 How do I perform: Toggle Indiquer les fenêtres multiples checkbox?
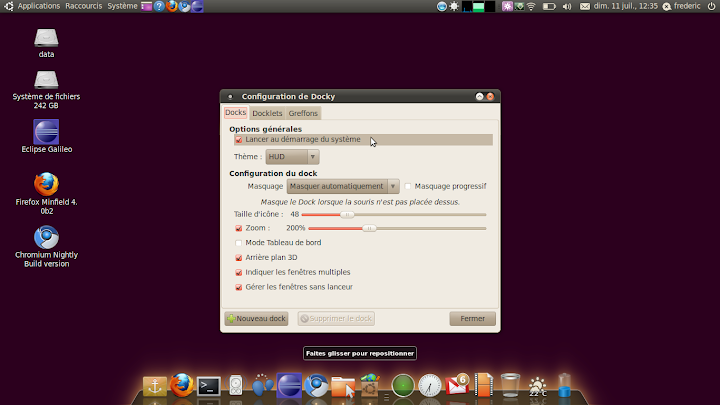pos(238,272)
